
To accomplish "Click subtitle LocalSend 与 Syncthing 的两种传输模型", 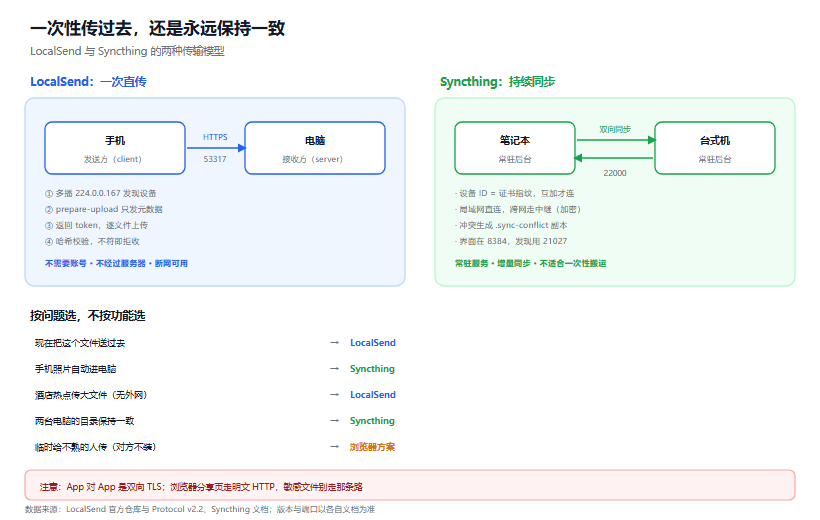I will pos(127,51).
